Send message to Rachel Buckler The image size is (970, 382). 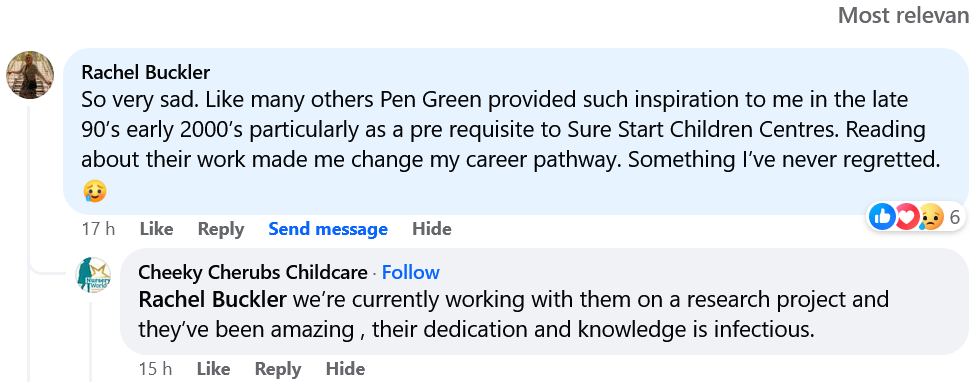[x=328, y=229]
